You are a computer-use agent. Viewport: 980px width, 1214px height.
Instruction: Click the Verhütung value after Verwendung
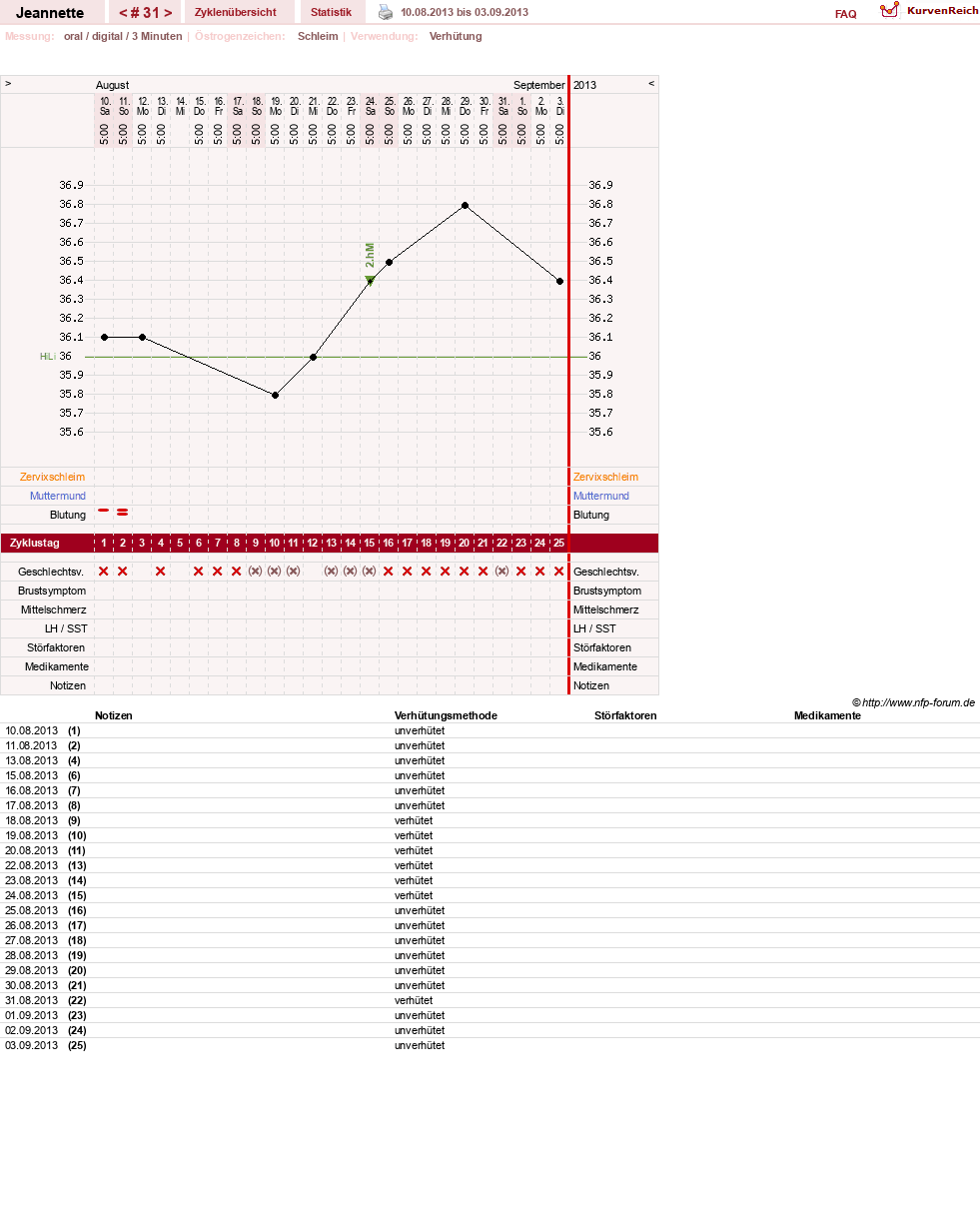456,36
